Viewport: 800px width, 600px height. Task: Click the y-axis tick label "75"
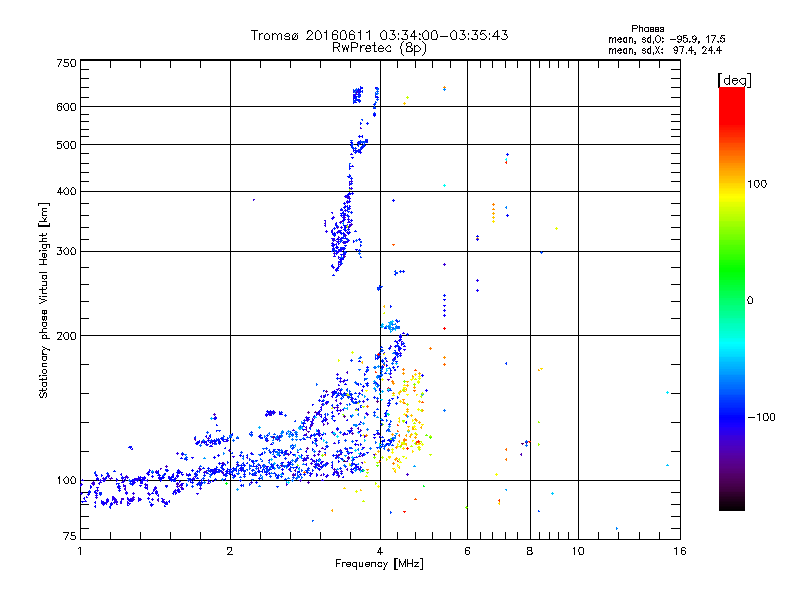click(70, 536)
